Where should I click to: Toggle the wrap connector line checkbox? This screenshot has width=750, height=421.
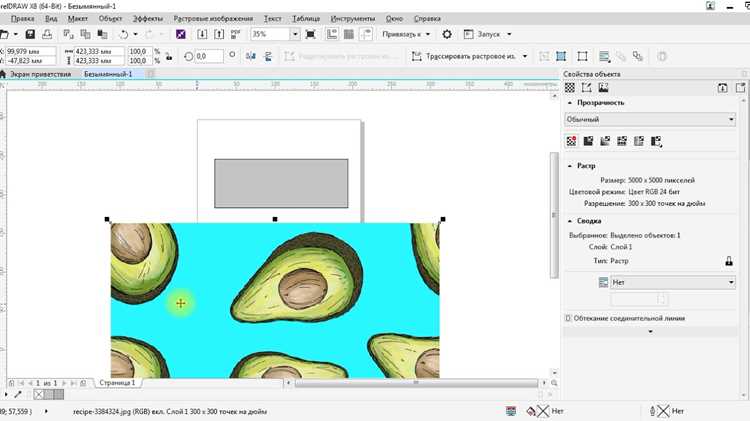coord(568,318)
